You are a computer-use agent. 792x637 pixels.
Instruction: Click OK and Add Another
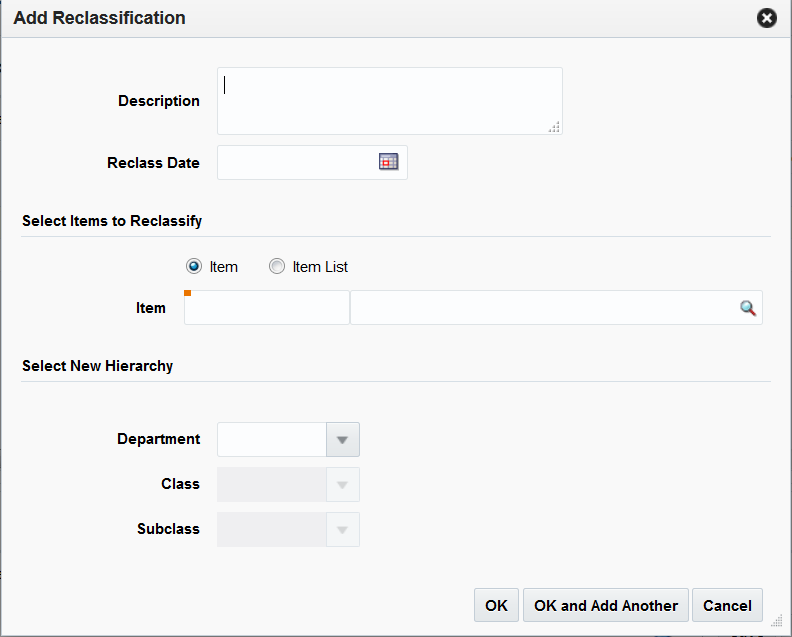pos(606,605)
